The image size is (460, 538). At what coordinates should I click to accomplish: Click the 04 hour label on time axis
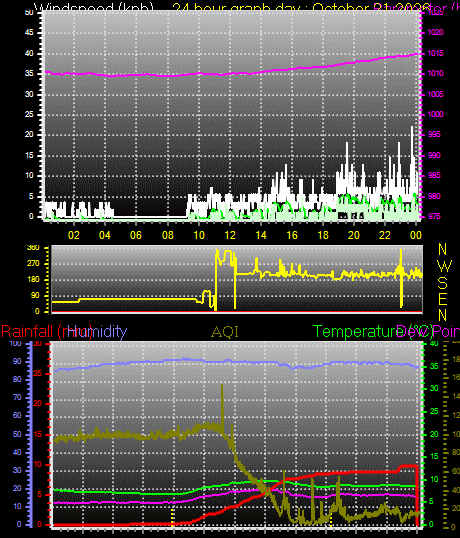[x=105, y=235]
